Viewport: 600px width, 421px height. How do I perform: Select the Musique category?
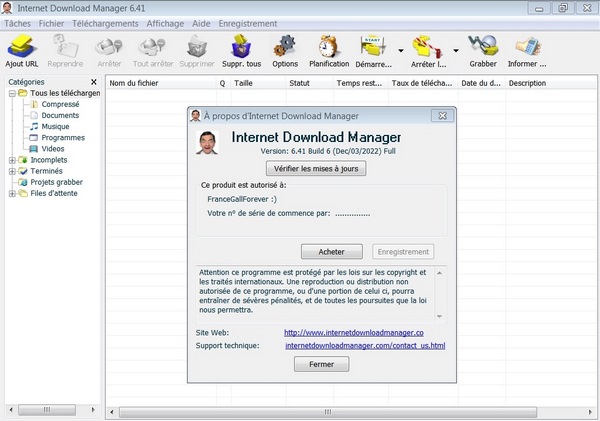(55, 126)
